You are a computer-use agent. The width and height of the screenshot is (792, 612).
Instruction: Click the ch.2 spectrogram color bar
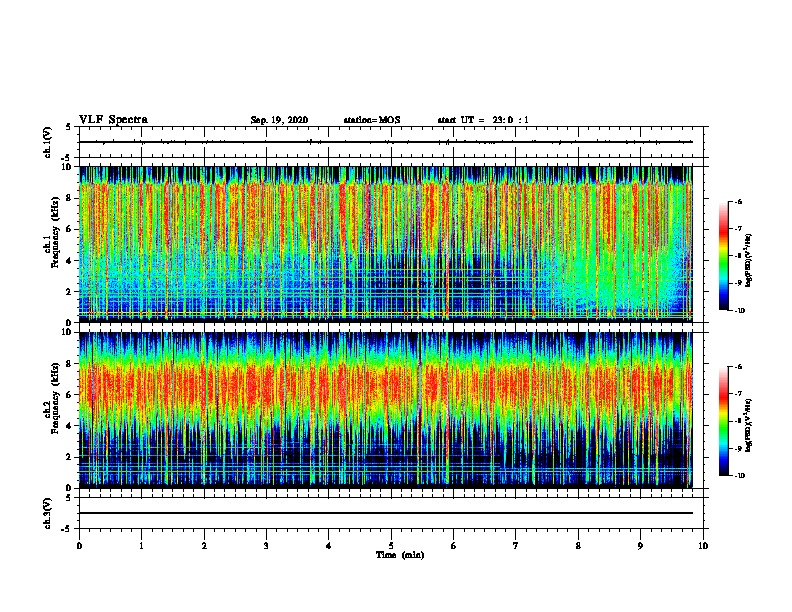[724, 421]
